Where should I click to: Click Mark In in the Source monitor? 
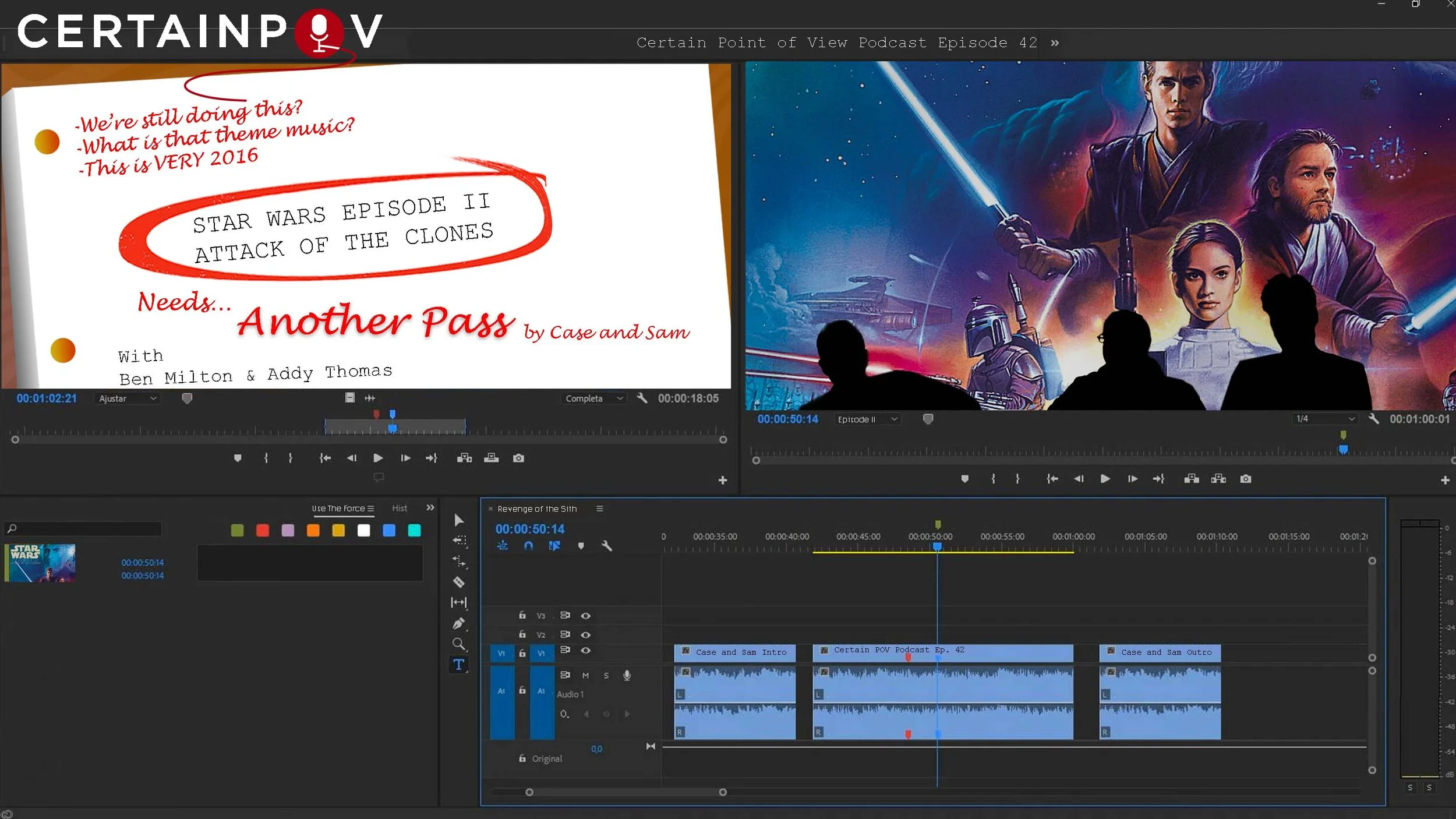(266, 458)
